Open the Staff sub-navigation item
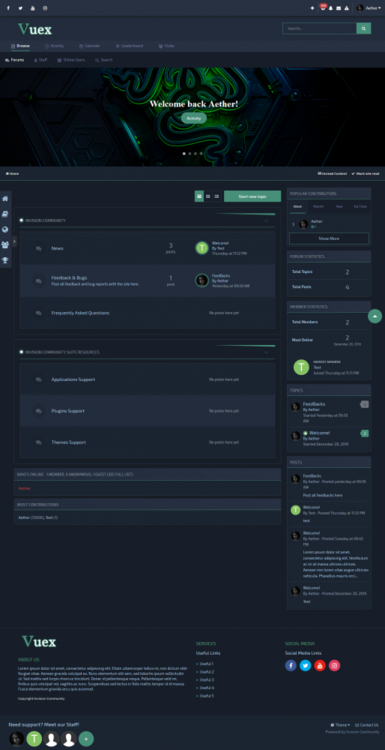 41,60
